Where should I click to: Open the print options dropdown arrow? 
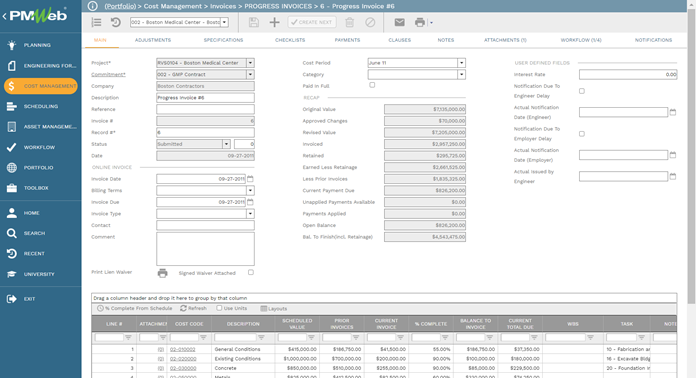(431, 23)
